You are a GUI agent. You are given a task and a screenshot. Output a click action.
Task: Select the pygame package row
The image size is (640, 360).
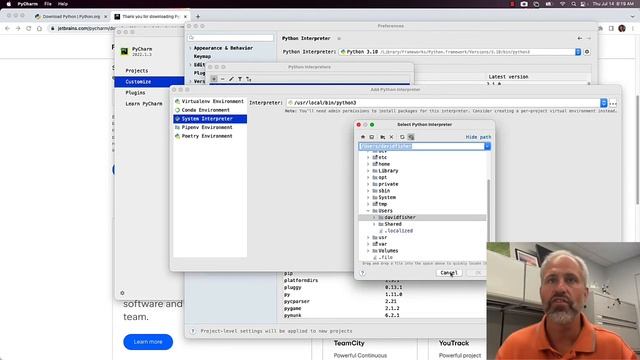tap(384, 309)
